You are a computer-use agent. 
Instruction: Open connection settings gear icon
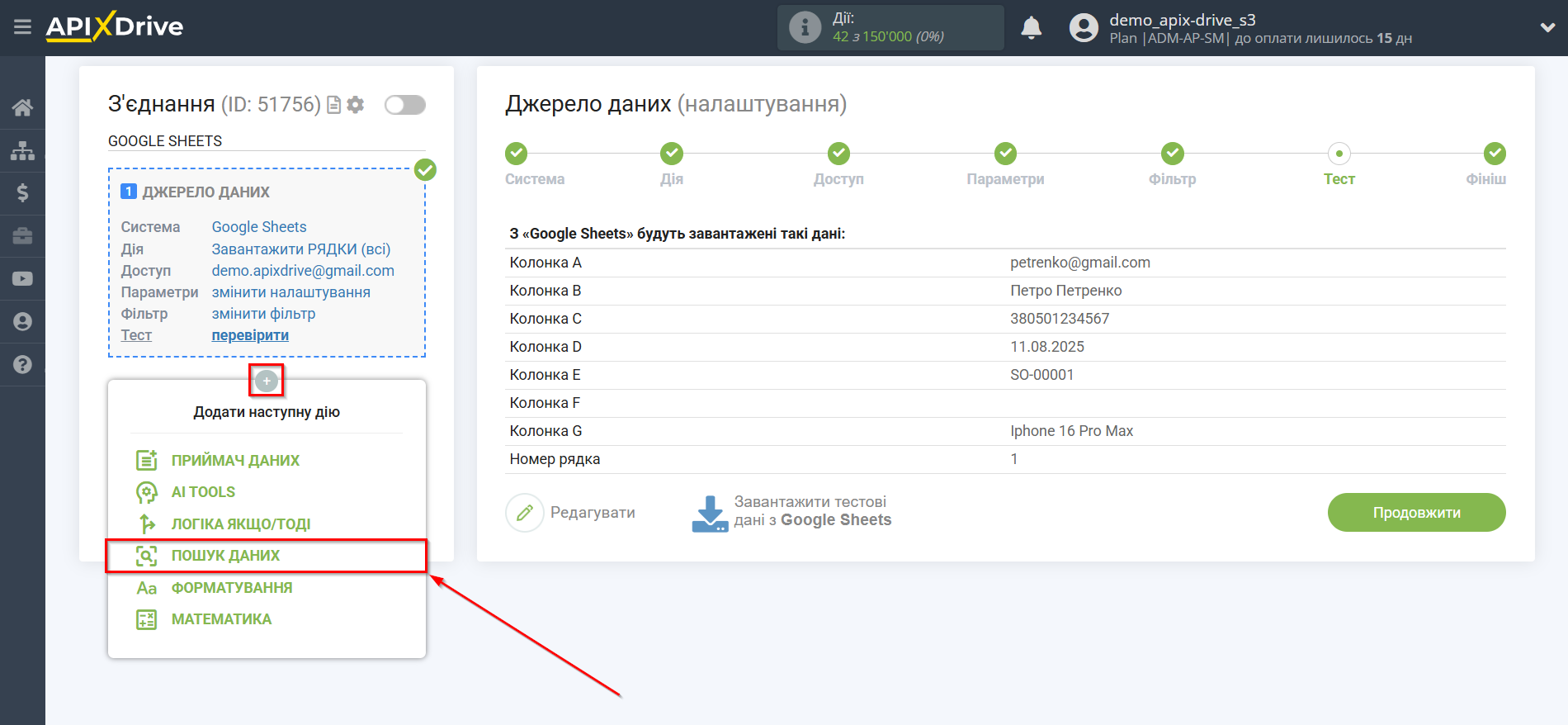tap(356, 105)
